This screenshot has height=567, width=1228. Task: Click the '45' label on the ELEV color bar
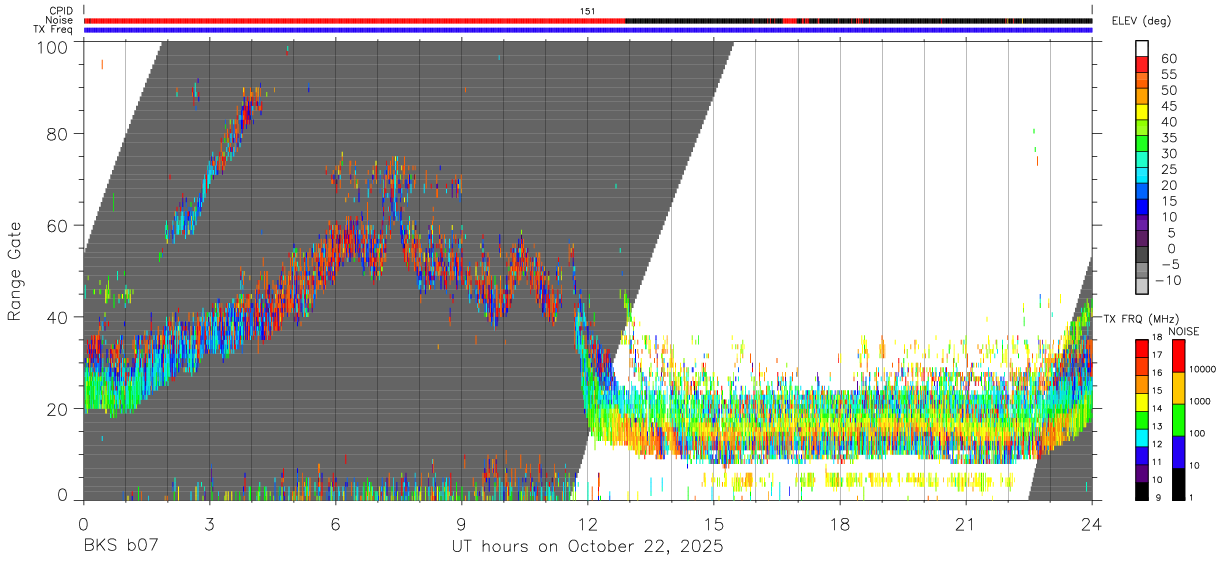coord(1167,107)
